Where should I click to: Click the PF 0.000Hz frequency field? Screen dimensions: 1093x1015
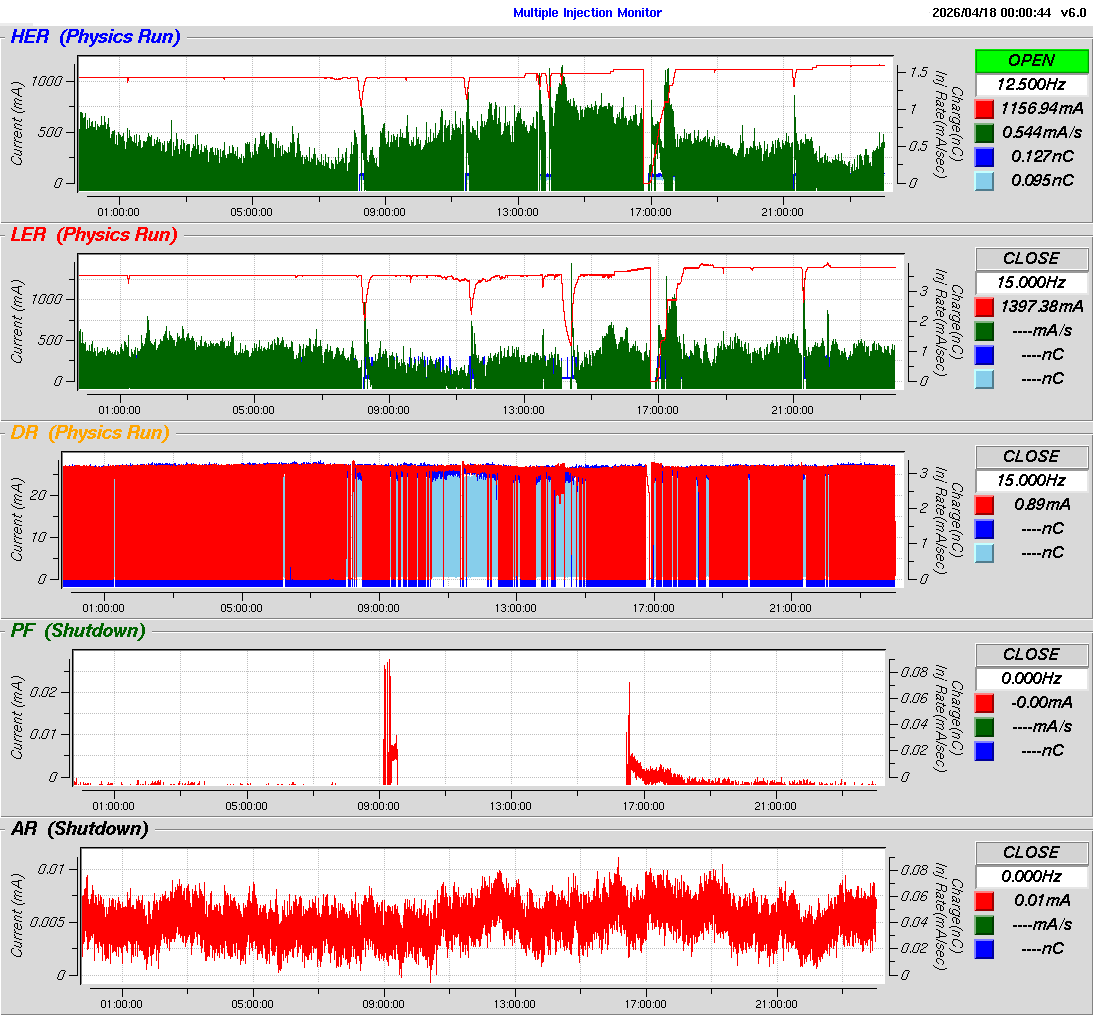pyautogui.click(x=1031, y=678)
